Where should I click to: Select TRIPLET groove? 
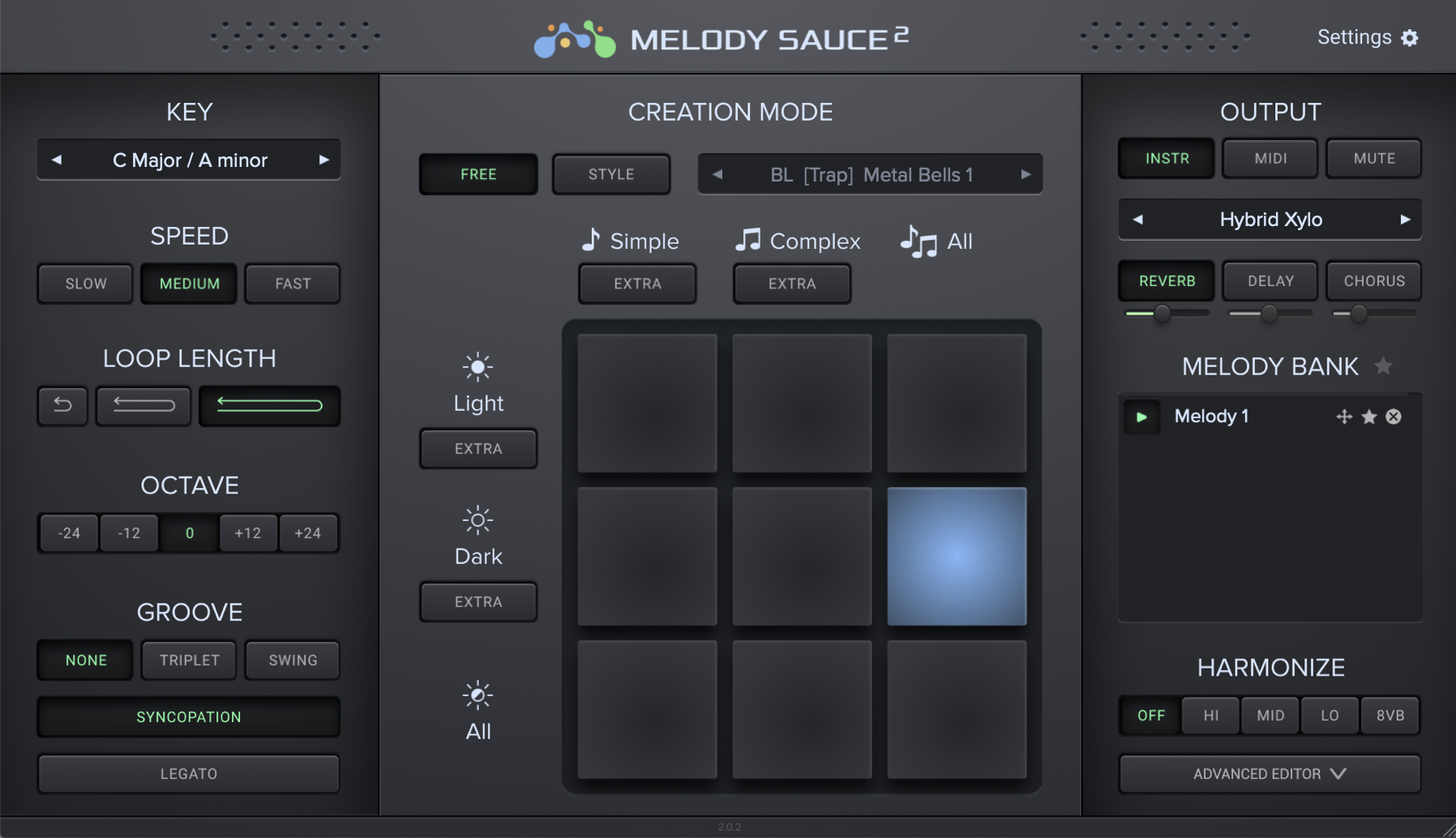pyautogui.click(x=190, y=661)
